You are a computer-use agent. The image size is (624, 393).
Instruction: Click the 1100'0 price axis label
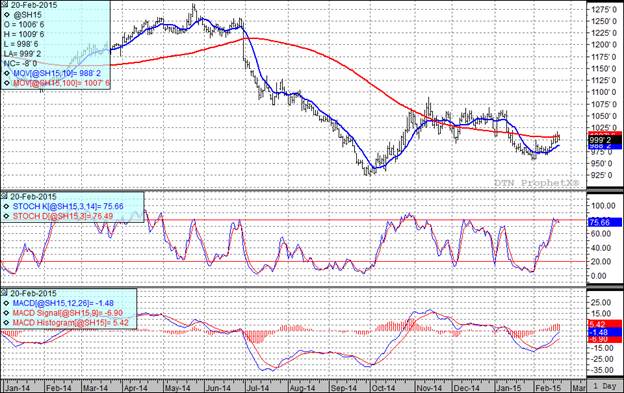(x=604, y=92)
